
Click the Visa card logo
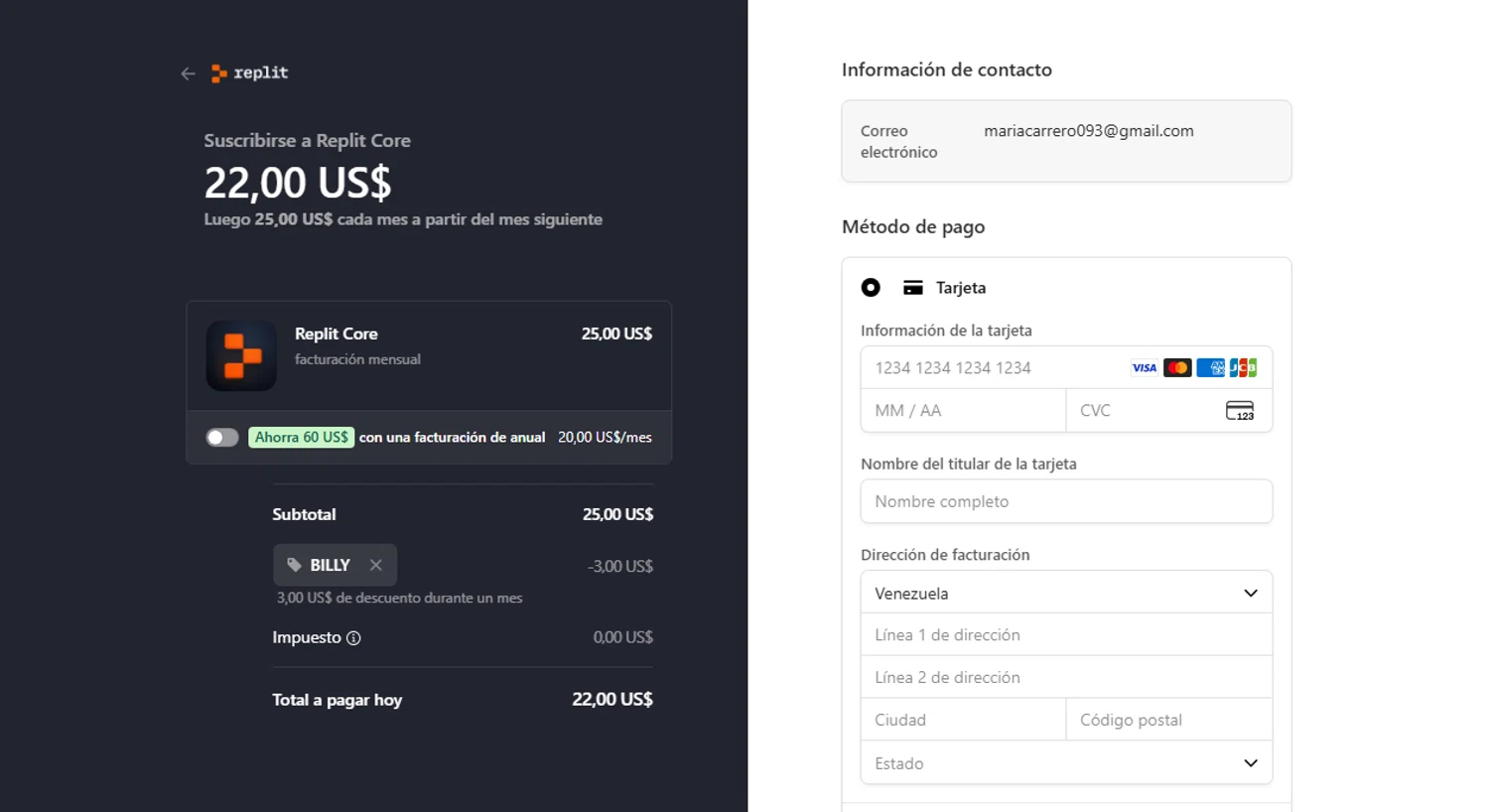pos(1145,368)
